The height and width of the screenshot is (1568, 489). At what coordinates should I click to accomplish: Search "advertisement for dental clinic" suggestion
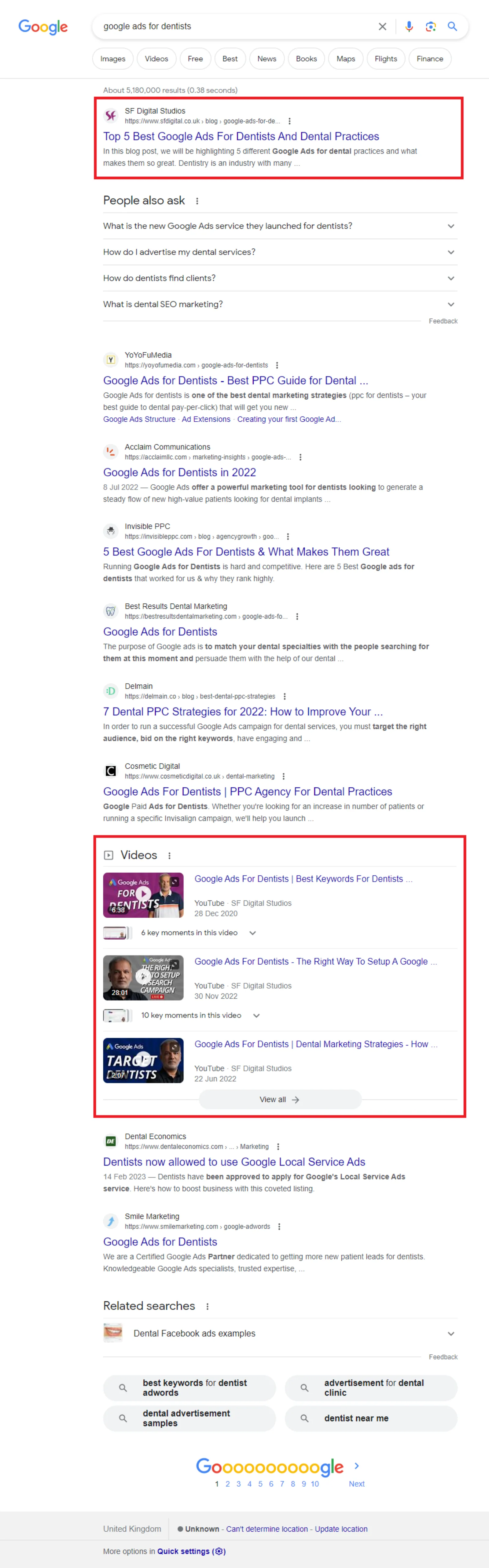371,1388
